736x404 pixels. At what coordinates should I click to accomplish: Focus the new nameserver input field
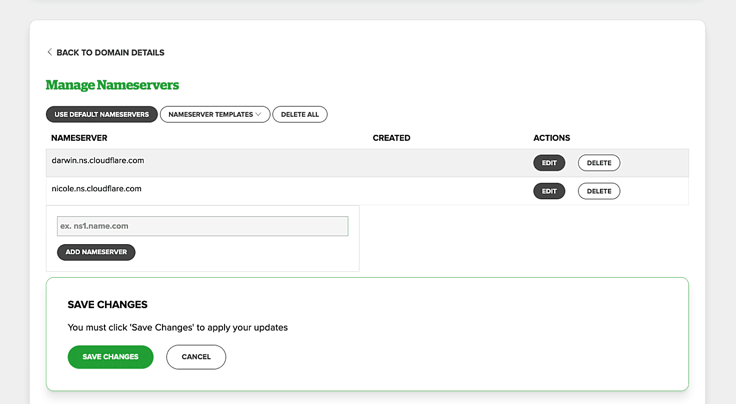click(203, 226)
